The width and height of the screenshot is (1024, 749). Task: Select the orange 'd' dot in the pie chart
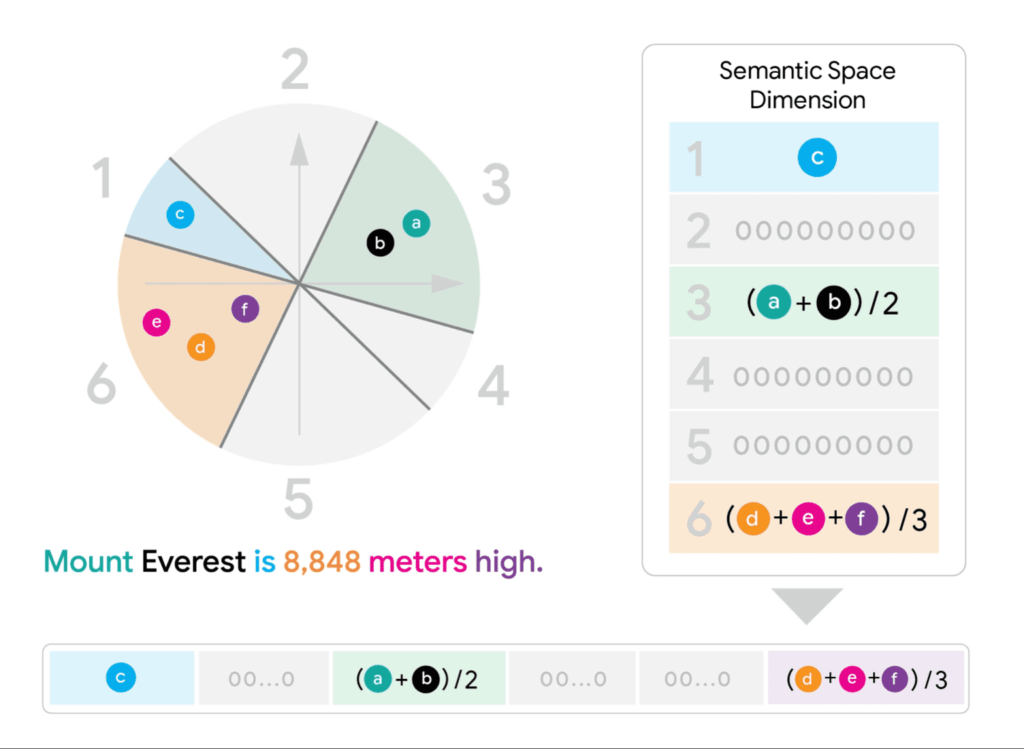(201, 347)
